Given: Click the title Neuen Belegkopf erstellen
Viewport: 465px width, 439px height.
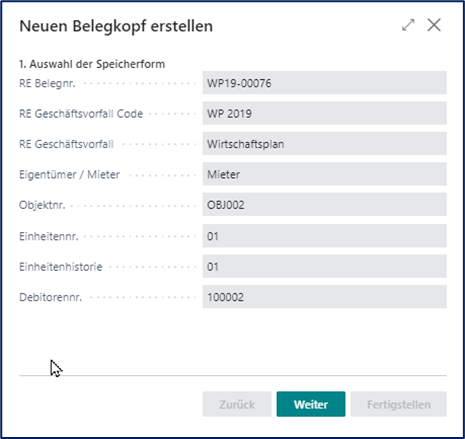Looking at the screenshot, I should [116, 26].
